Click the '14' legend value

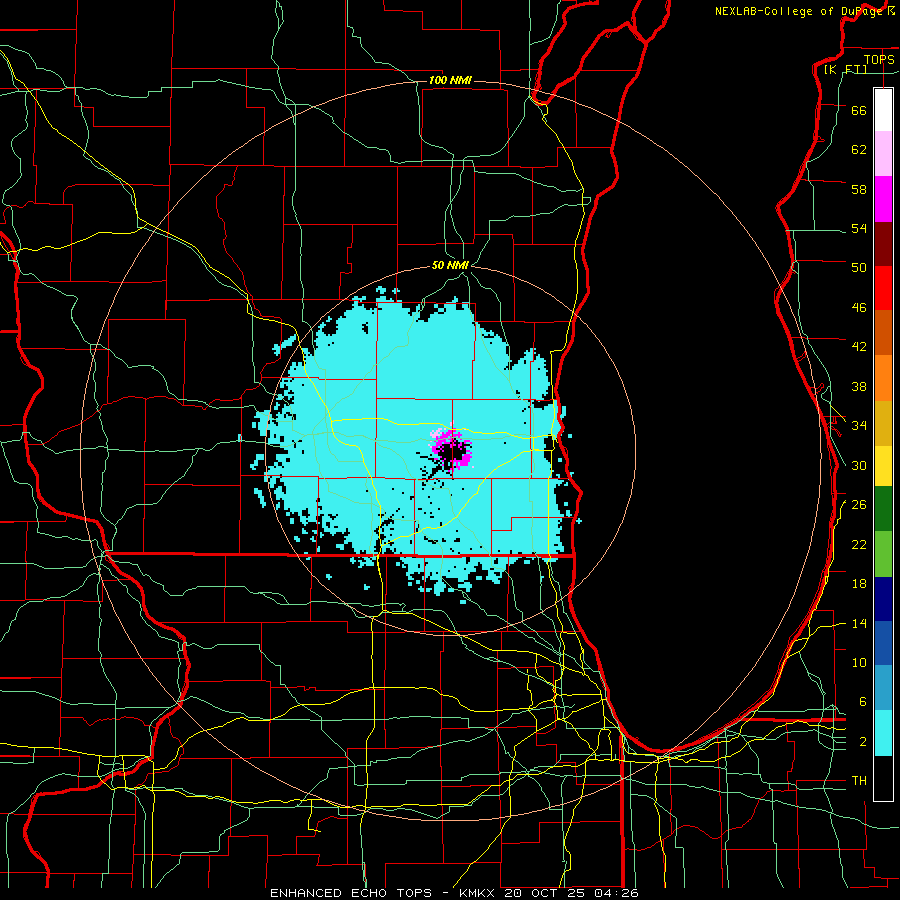[x=859, y=623]
